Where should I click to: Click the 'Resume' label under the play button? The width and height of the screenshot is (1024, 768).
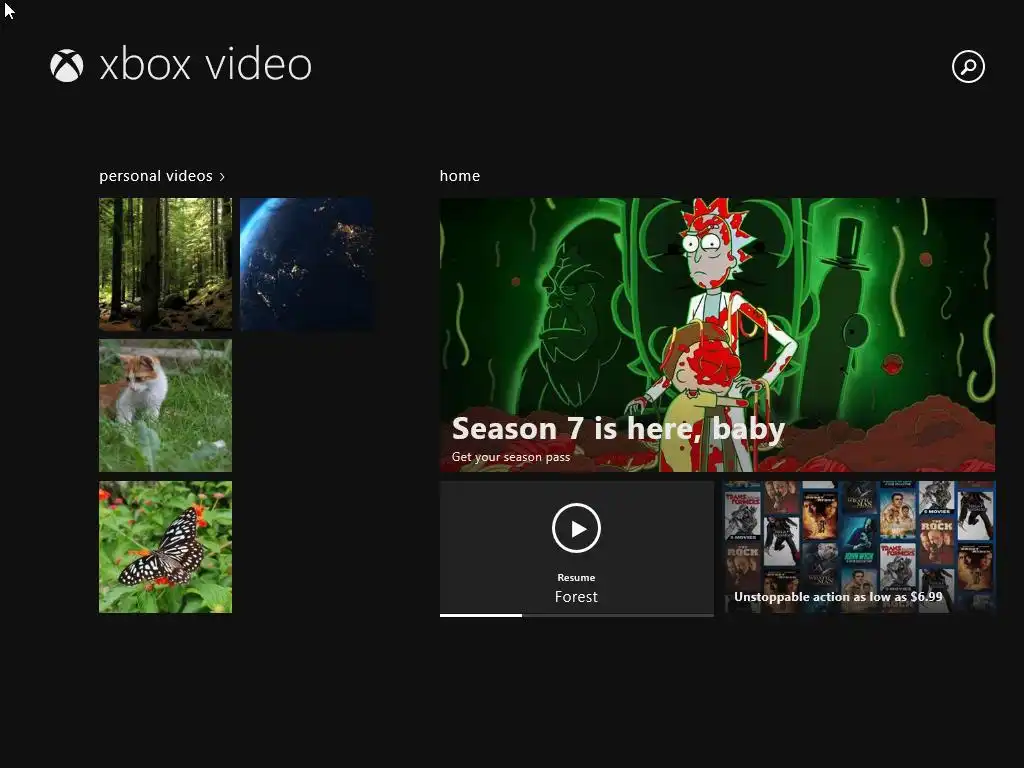[x=576, y=577]
